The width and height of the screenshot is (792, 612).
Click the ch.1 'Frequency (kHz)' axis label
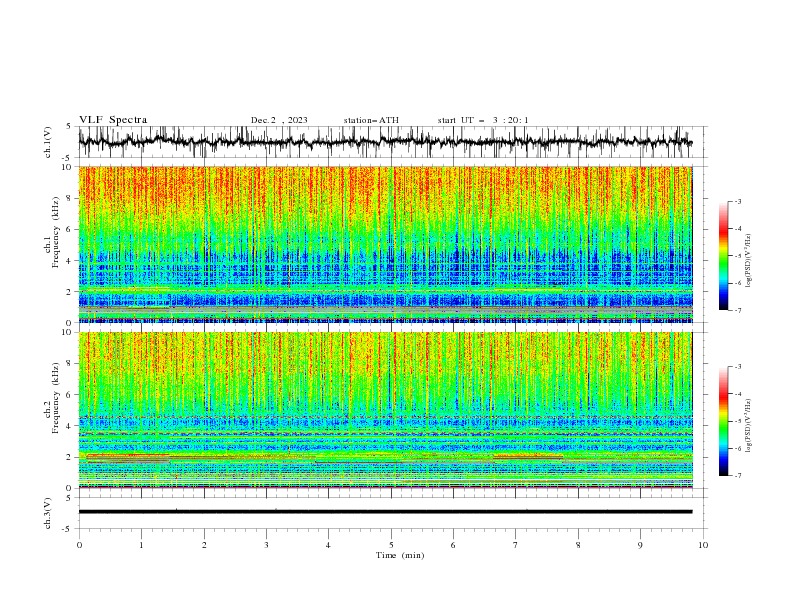pyautogui.click(x=56, y=233)
